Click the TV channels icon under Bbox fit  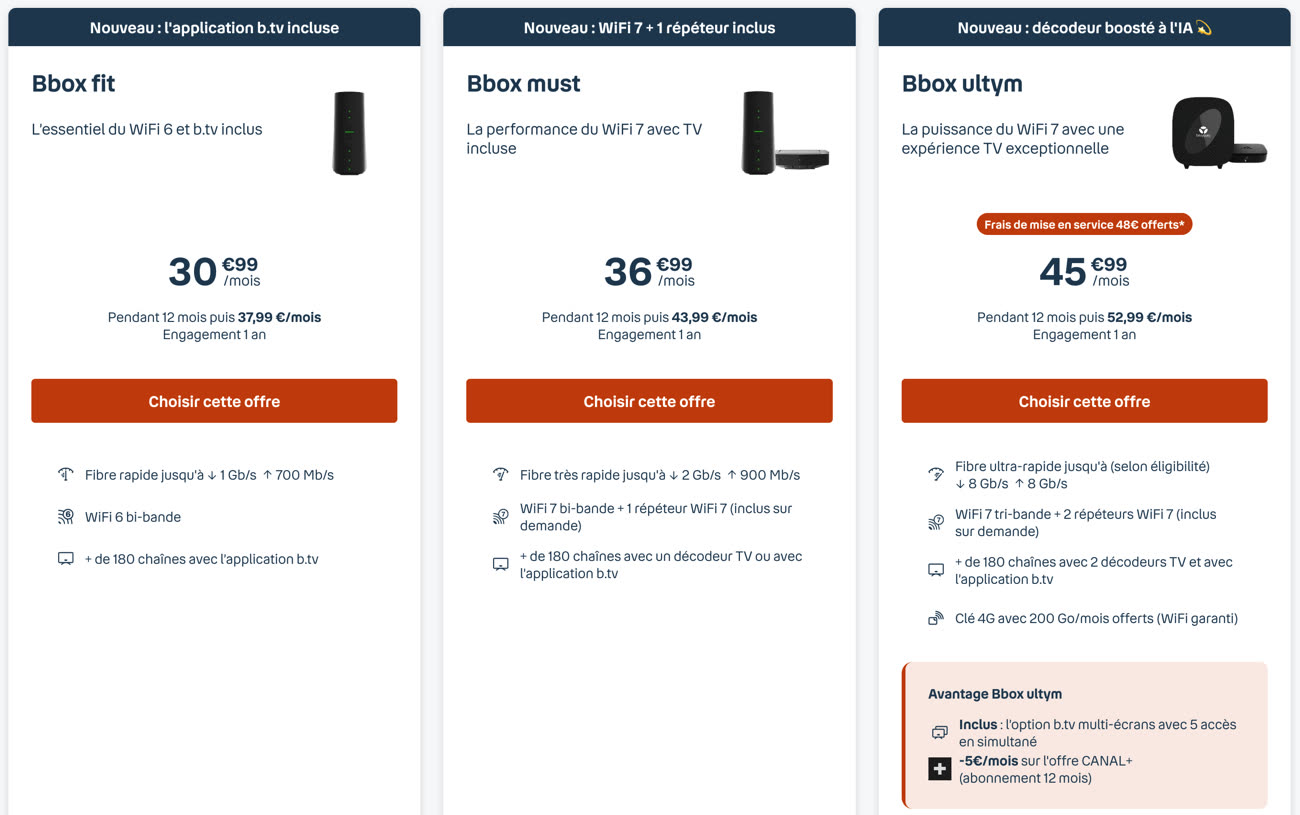[66, 559]
